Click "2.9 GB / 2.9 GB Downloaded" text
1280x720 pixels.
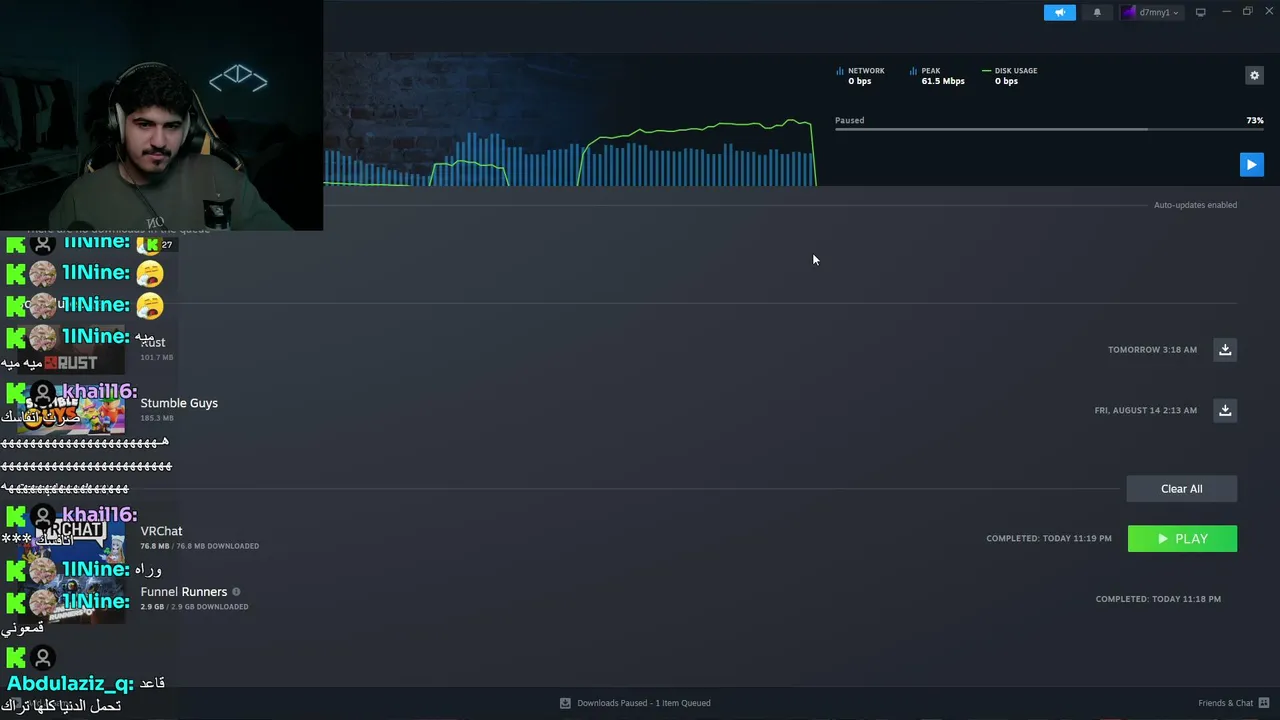(x=194, y=607)
